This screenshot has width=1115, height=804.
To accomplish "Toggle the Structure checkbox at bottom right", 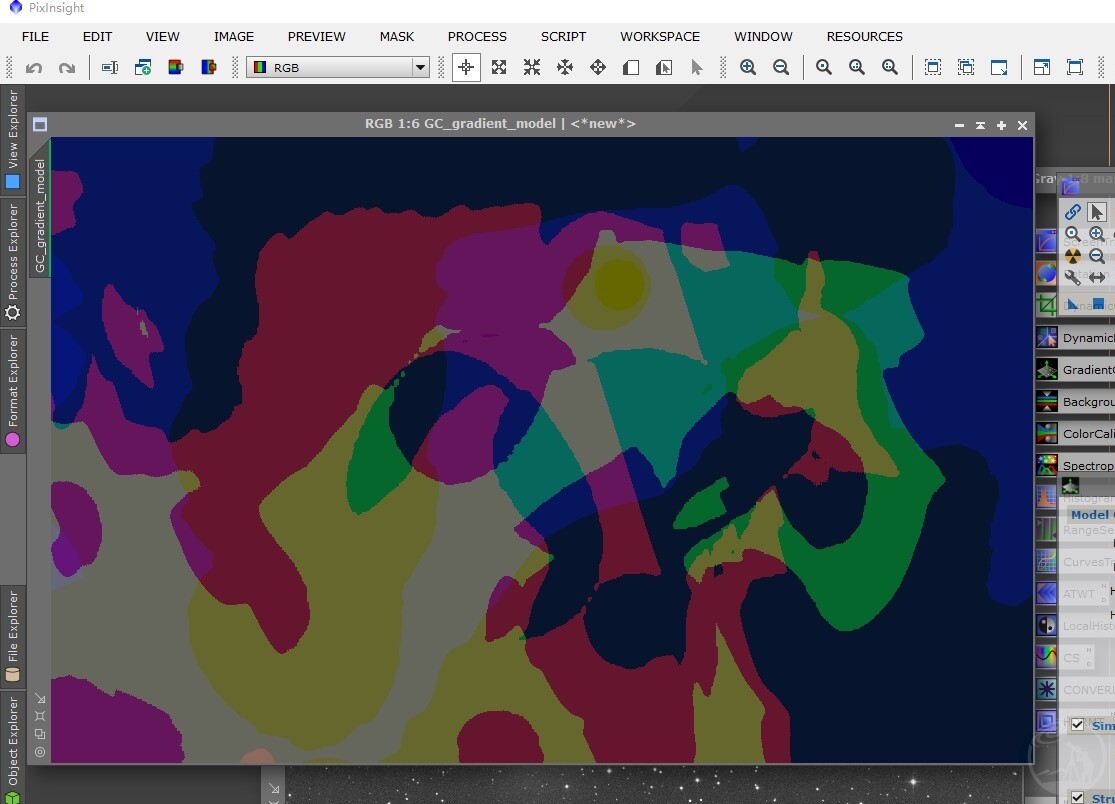I will pyautogui.click(x=1077, y=798).
